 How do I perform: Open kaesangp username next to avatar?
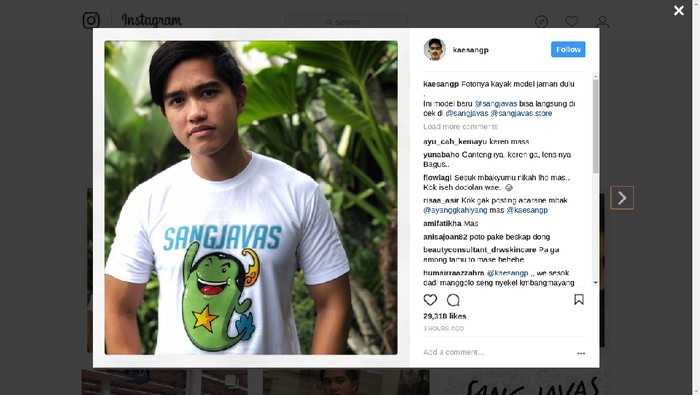point(471,50)
